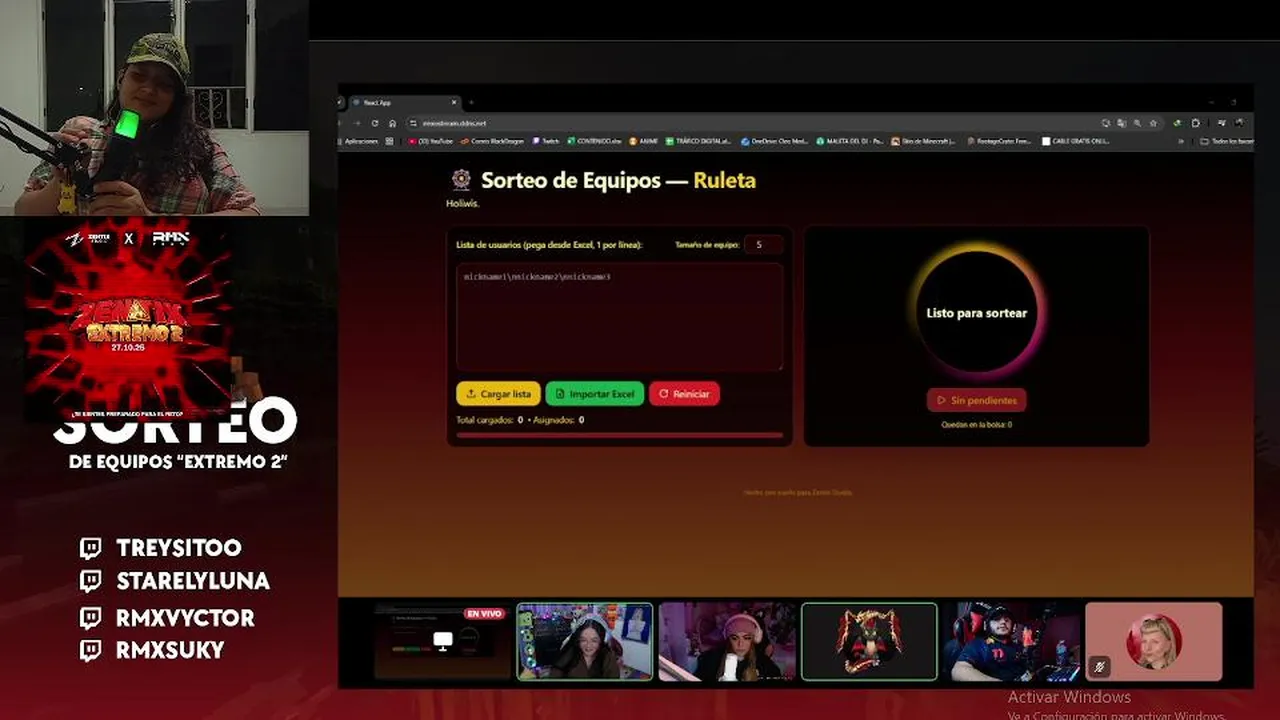Click the Twitch icon beside RMXSUKY
This screenshot has height=720, width=1280.
[x=91, y=650]
